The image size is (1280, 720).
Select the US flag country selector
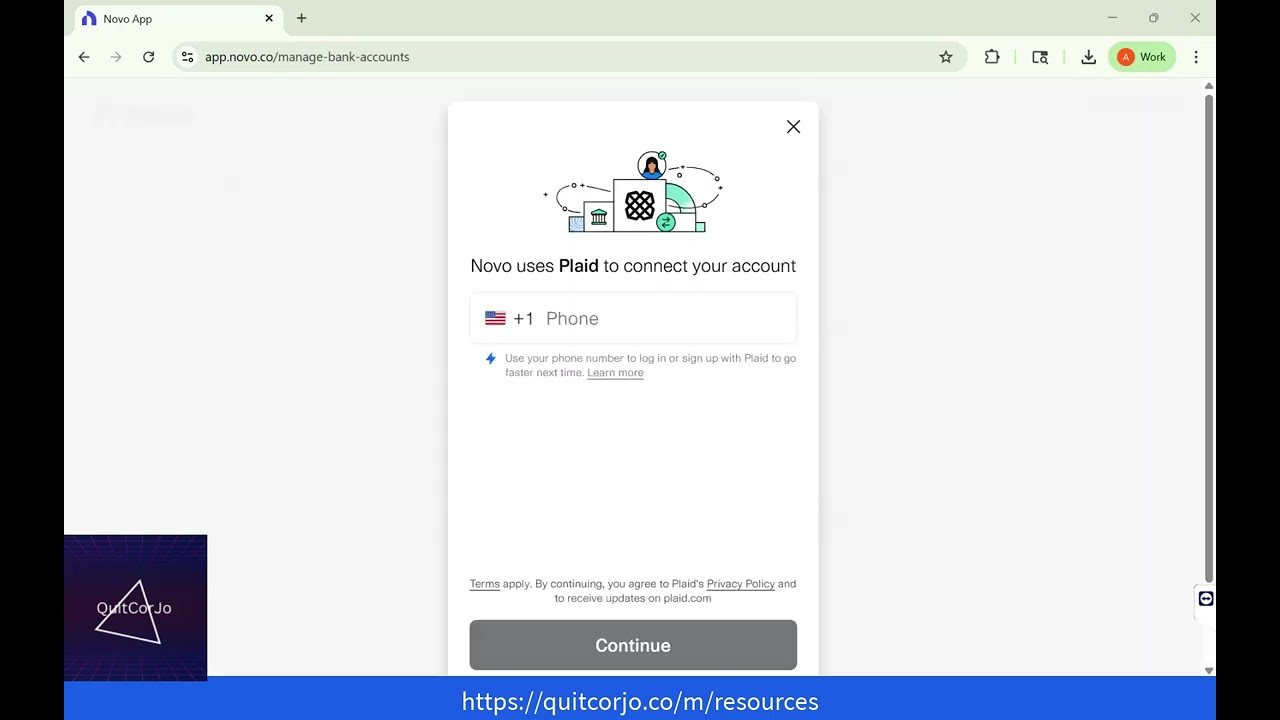495,318
